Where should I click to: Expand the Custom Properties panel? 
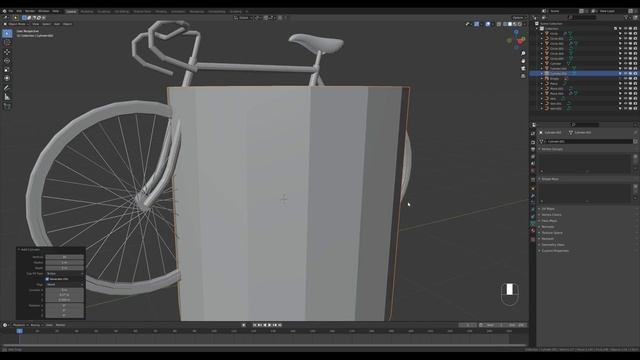pyautogui.click(x=555, y=251)
